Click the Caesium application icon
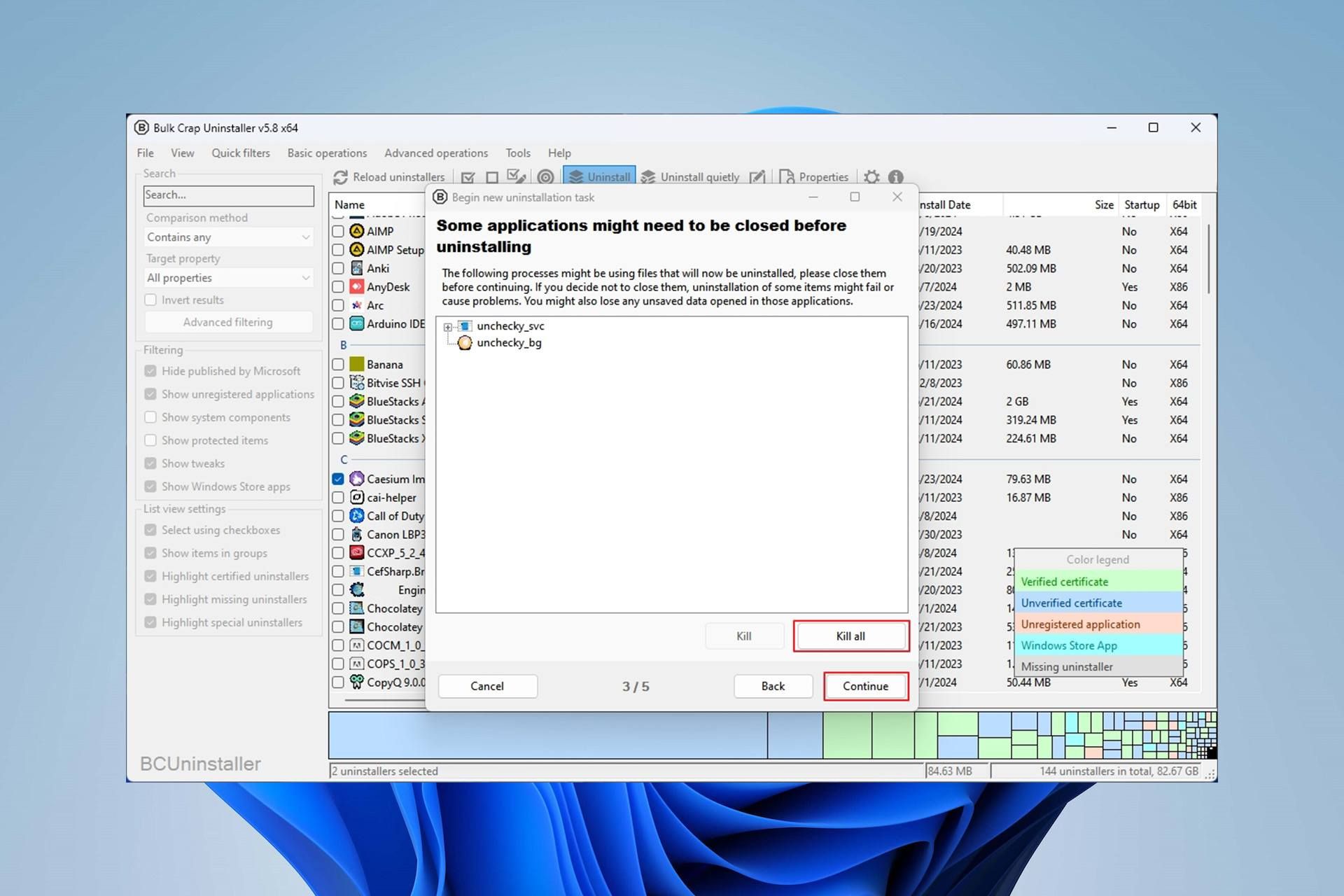Image resolution: width=1344 pixels, height=896 pixels. tap(357, 479)
